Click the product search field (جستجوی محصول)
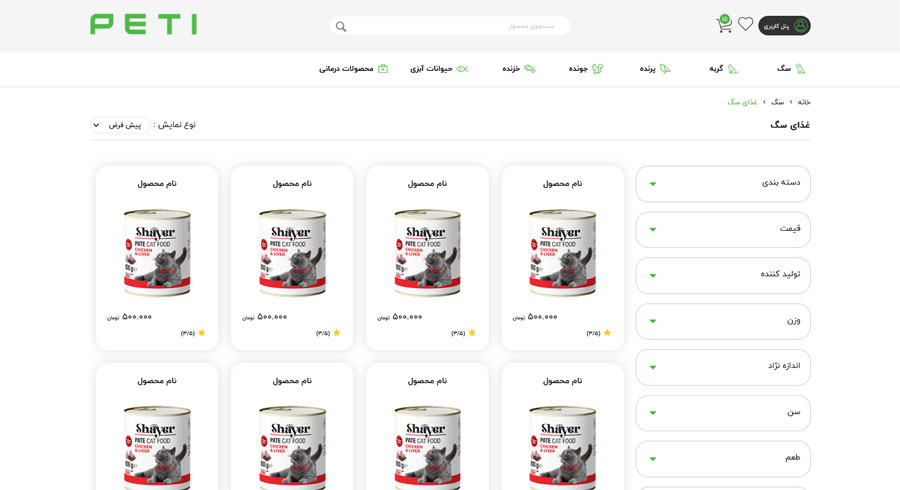The image size is (900, 490). pos(450,26)
